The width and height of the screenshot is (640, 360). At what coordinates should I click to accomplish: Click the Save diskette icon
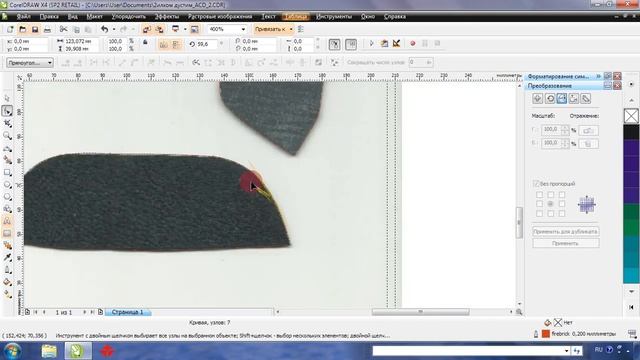(x=35, y=29)
